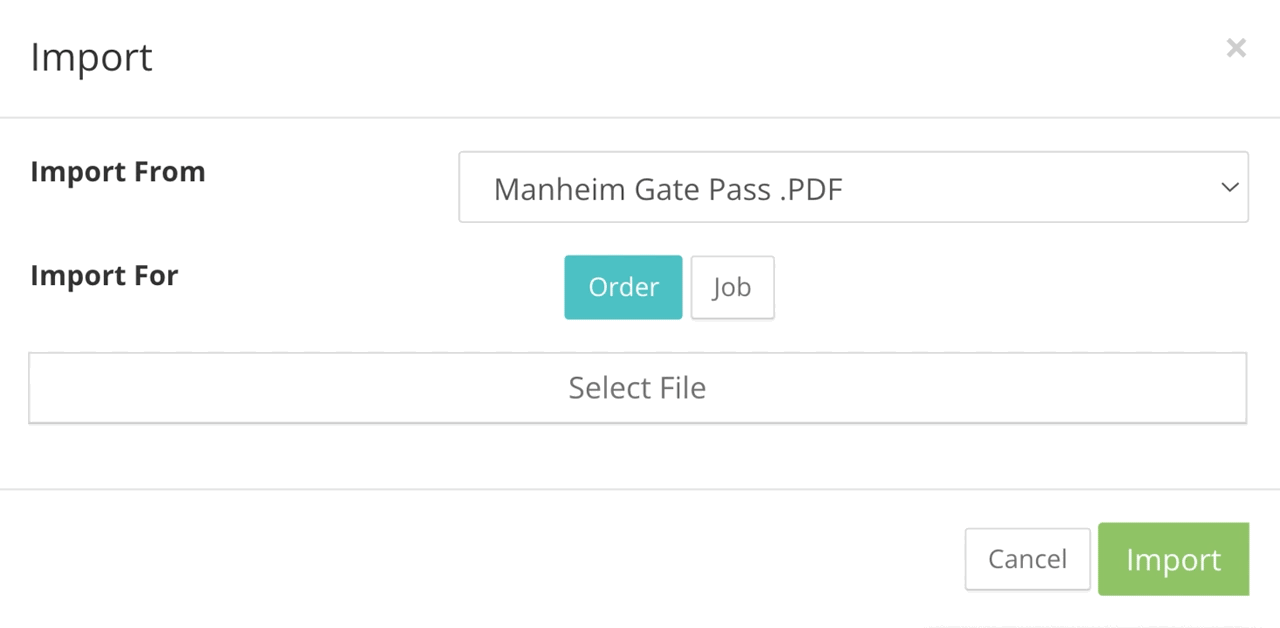Browse for a file via Select File

pos(637,388)
